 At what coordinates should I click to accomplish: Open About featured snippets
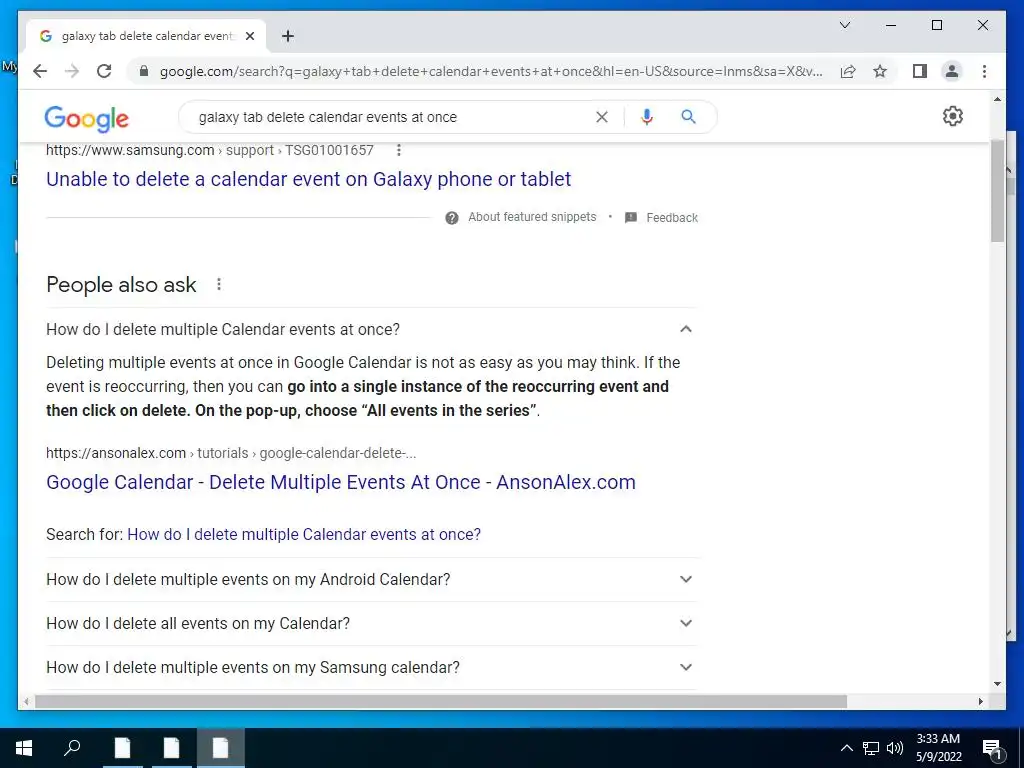tap(532, 217)
